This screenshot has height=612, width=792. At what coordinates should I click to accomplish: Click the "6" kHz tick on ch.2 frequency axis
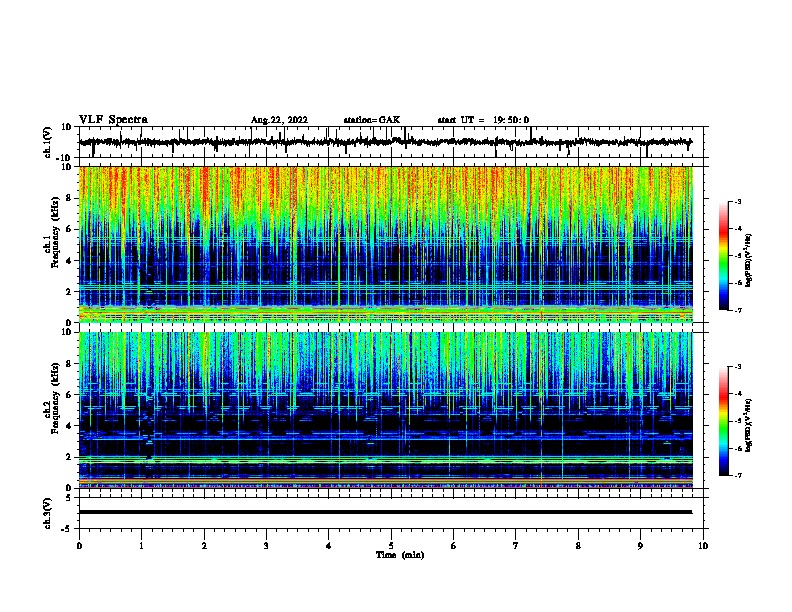click(x=69, y=394)
